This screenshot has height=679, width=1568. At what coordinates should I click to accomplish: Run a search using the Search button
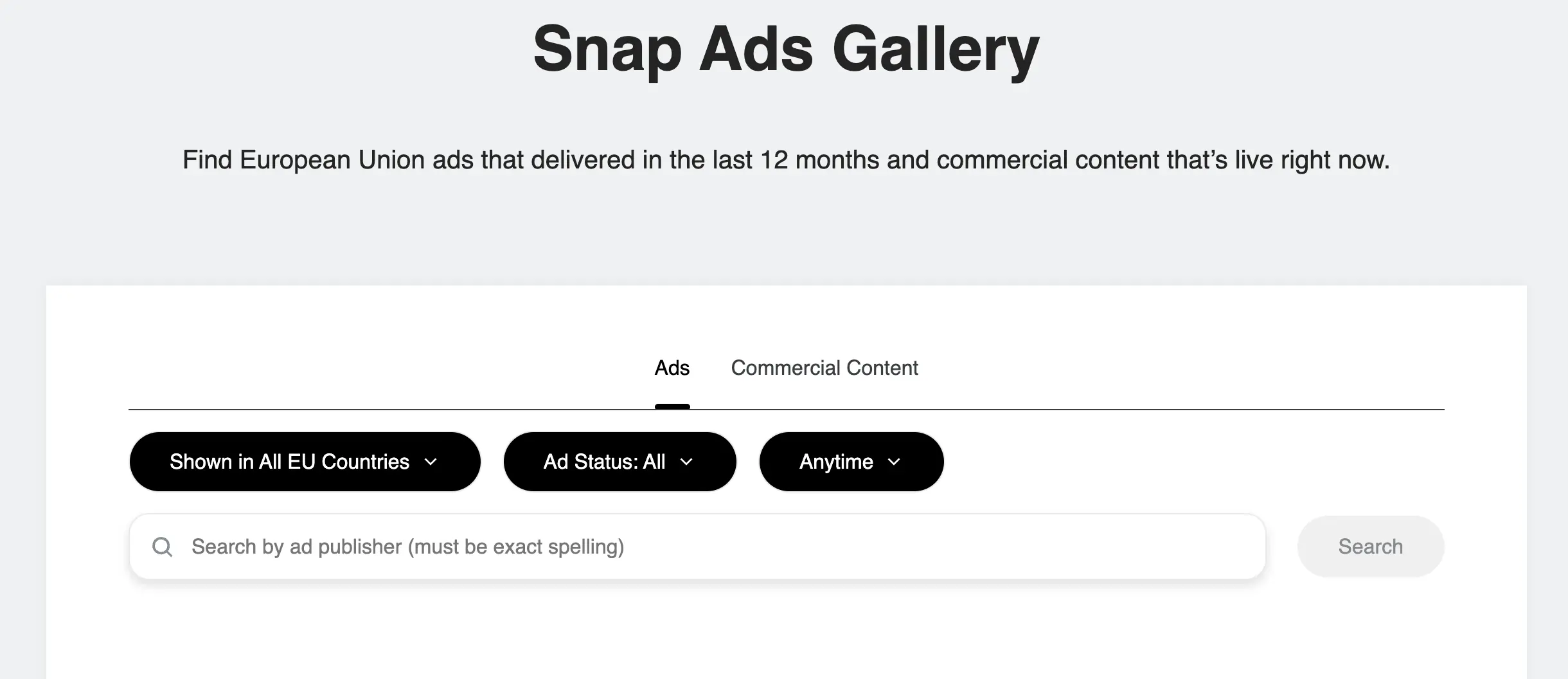[x=1370, y=546]
